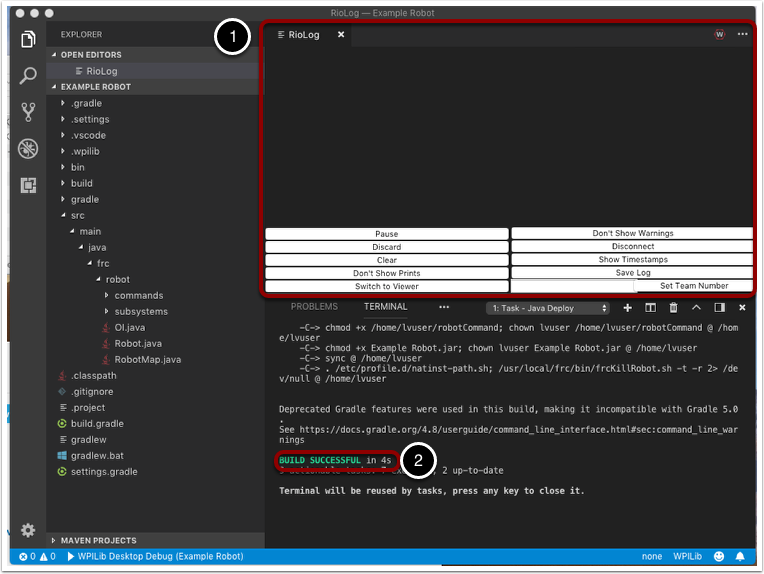
Task: Click the WPILib icon in editor title
Action: [x=719, y=34]
